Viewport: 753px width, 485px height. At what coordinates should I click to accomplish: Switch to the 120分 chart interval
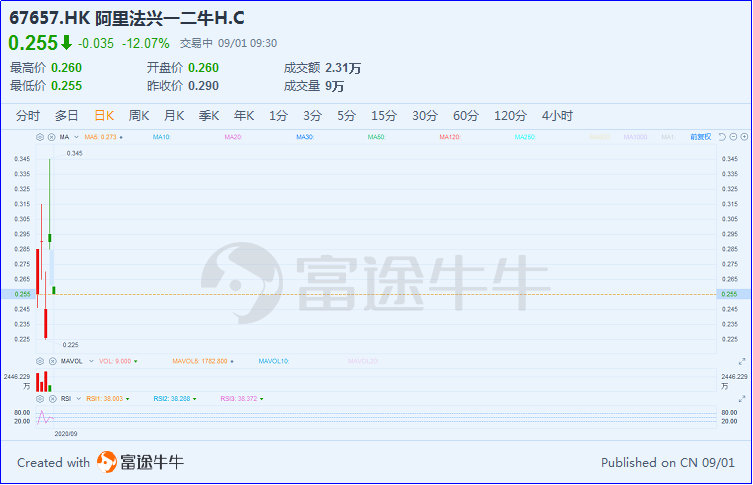510,116
